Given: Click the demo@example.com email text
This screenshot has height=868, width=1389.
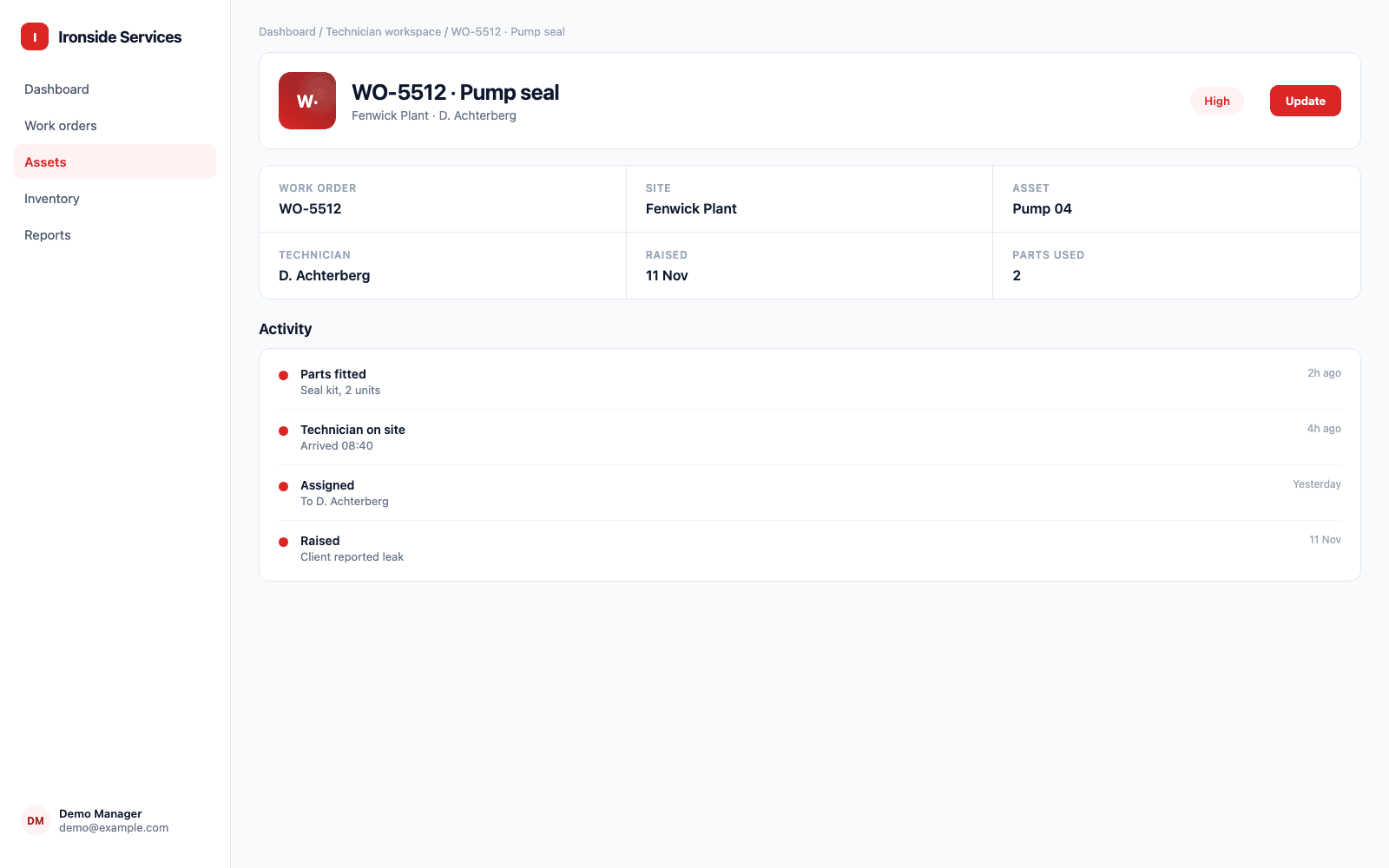Looking at the screenshot, I should [114, 828].
